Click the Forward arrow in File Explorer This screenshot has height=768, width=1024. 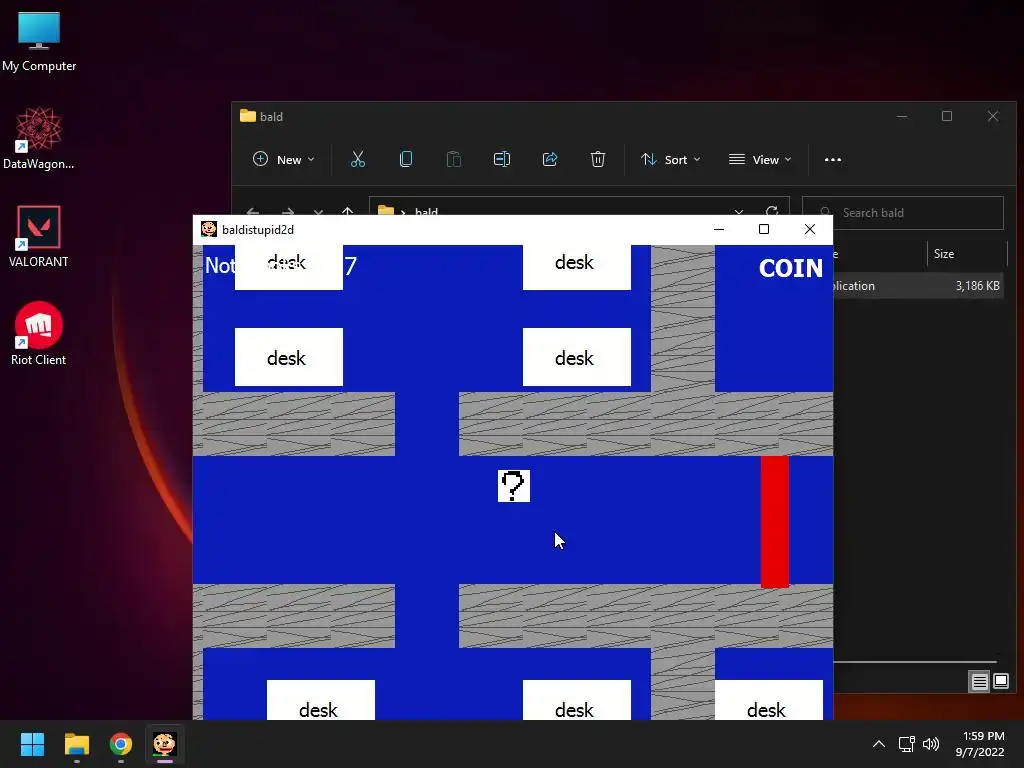(x=287, y=212)
